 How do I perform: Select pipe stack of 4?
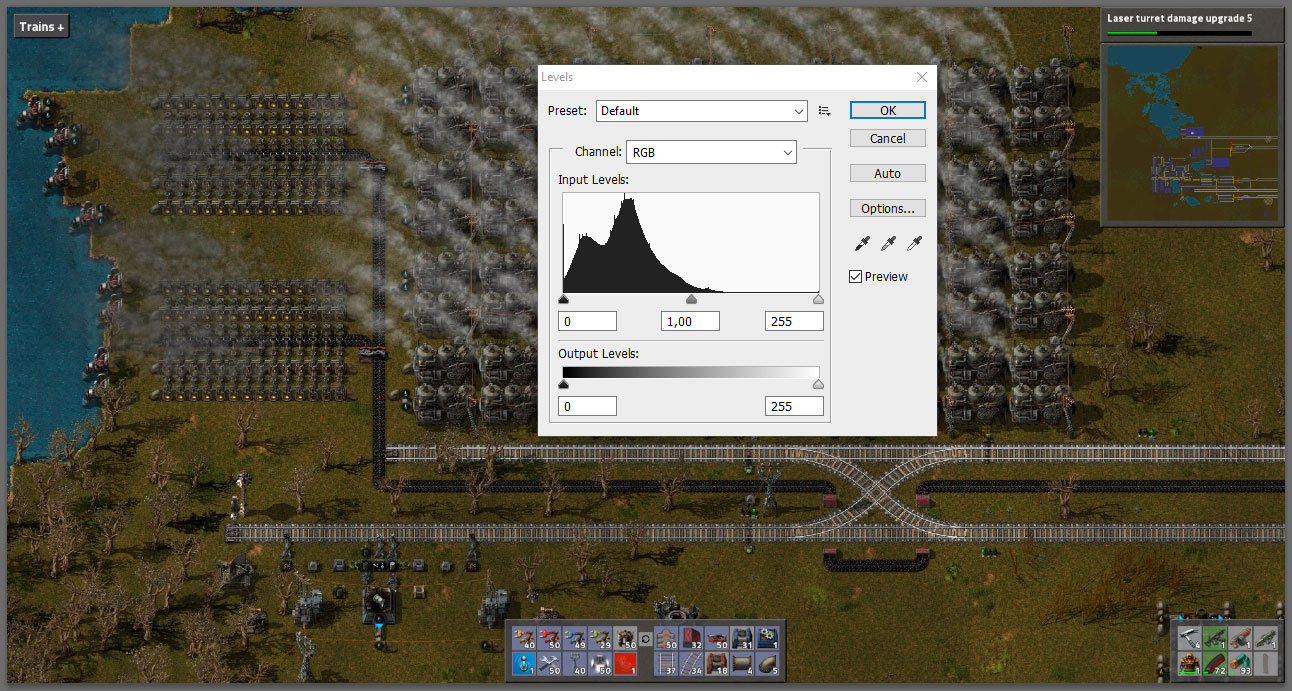[742, 663]
